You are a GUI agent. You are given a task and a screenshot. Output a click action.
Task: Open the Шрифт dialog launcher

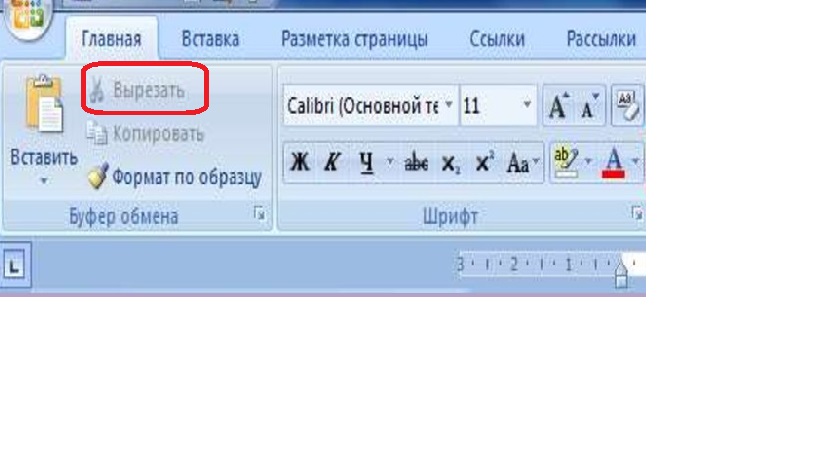(x=635, y=213)
